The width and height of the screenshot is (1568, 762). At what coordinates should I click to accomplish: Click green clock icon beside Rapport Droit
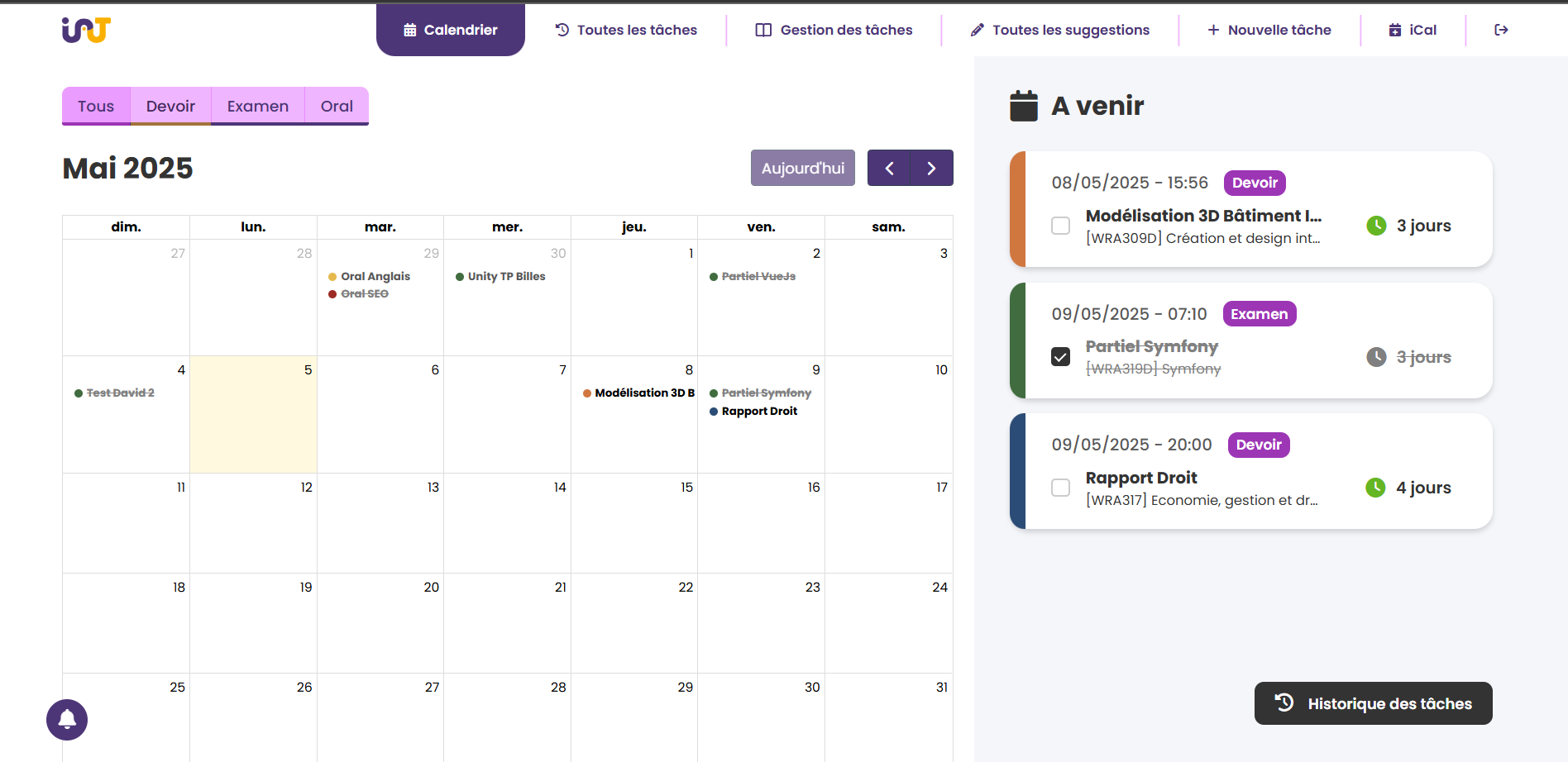(1375, 488)
